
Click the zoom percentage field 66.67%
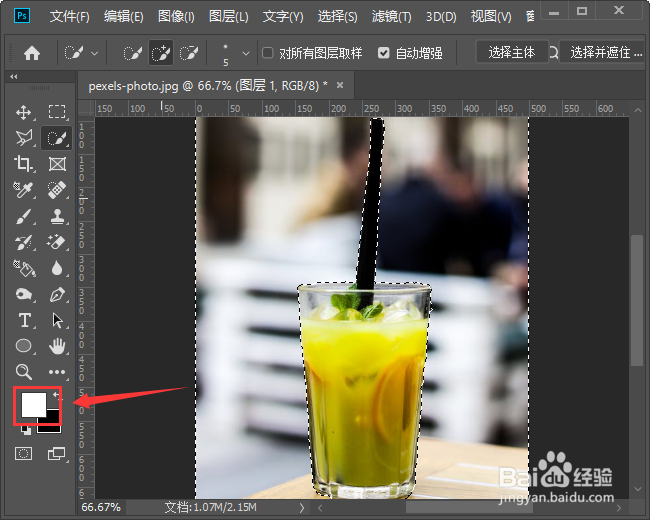click(x=101, y=507)
